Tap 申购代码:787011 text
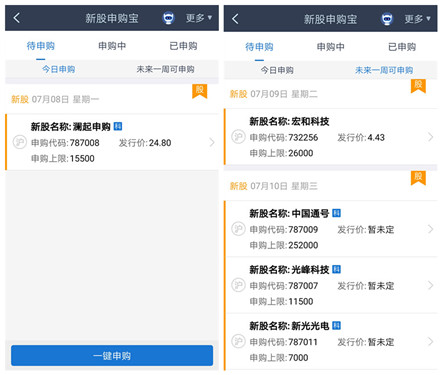This screenshot has height=375, width=442. tap(284, 342)
